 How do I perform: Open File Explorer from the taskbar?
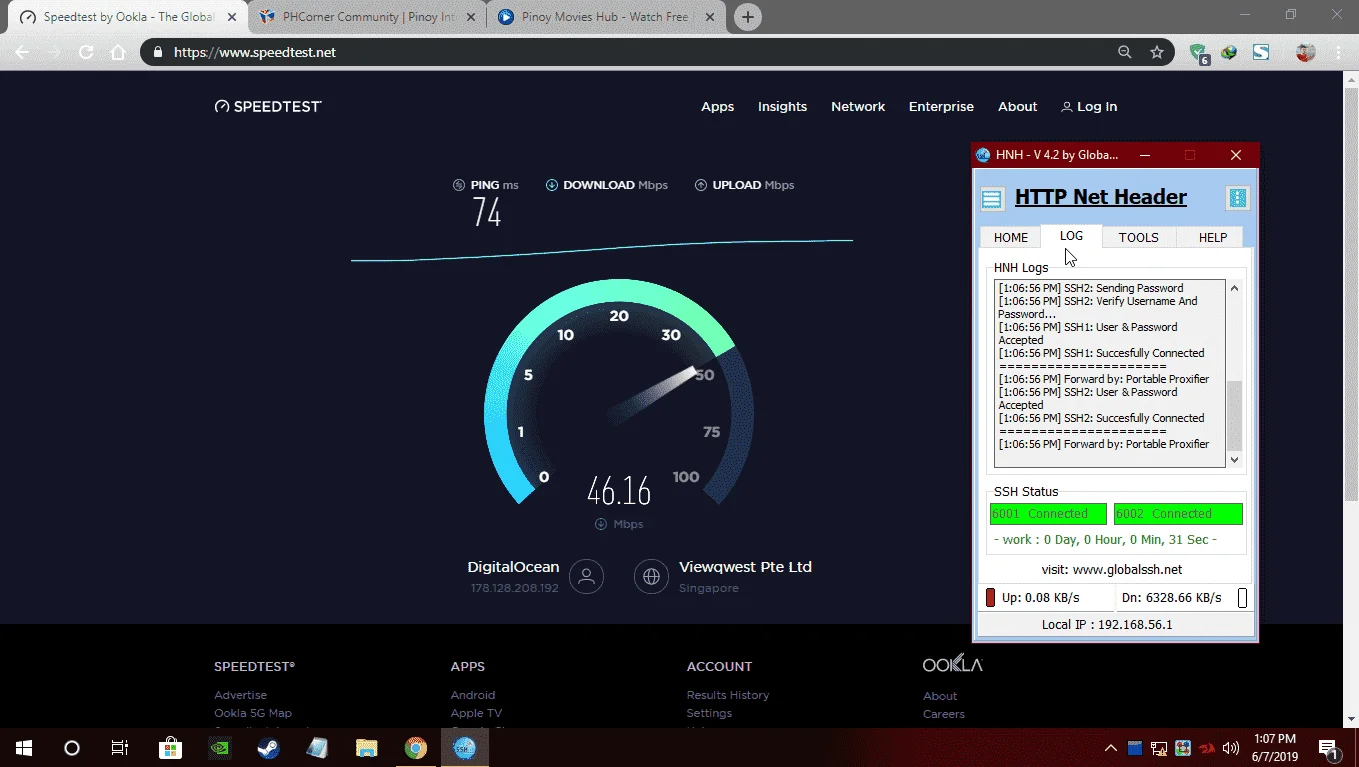pos(367,748)
